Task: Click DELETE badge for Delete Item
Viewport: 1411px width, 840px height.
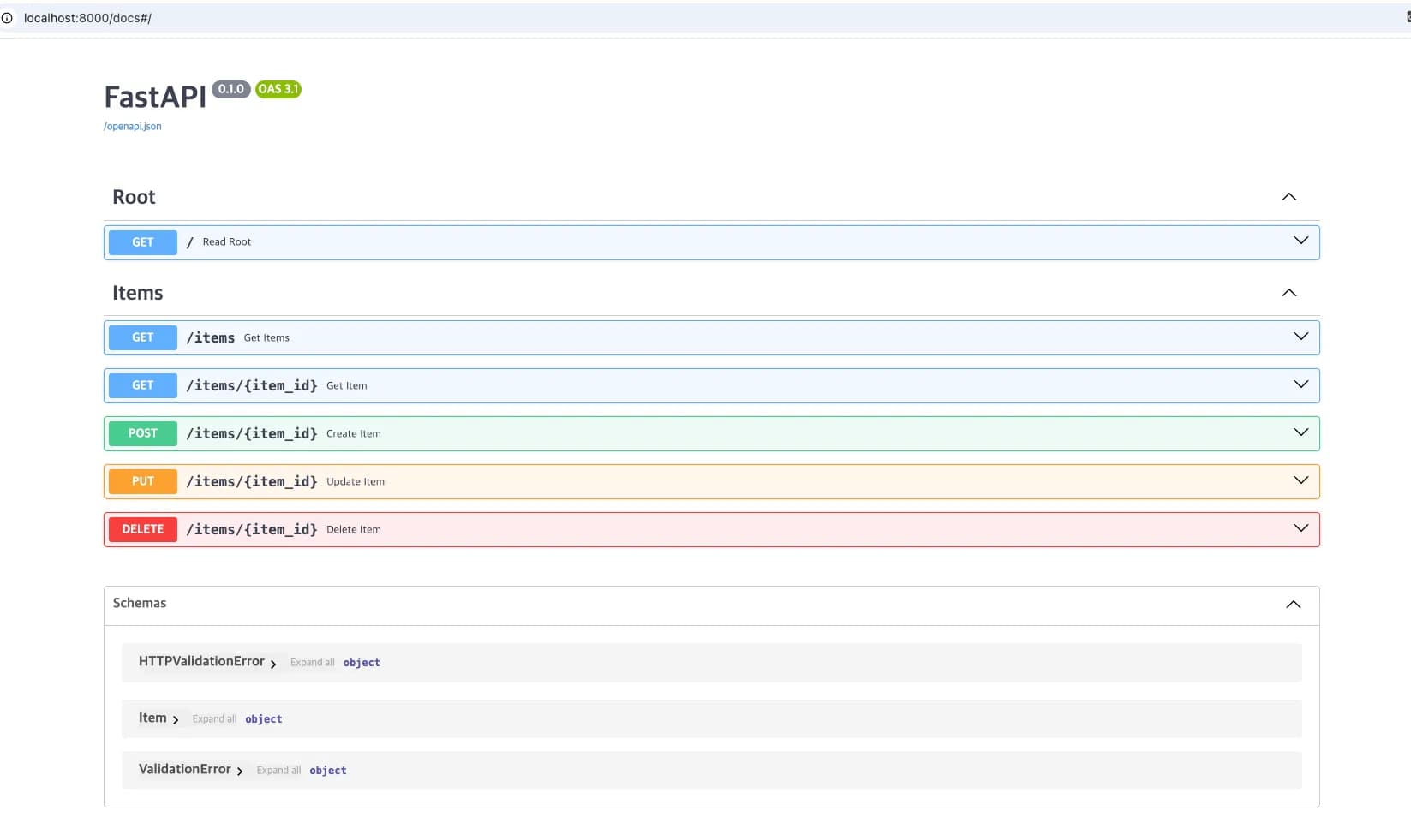Action: 143,530
